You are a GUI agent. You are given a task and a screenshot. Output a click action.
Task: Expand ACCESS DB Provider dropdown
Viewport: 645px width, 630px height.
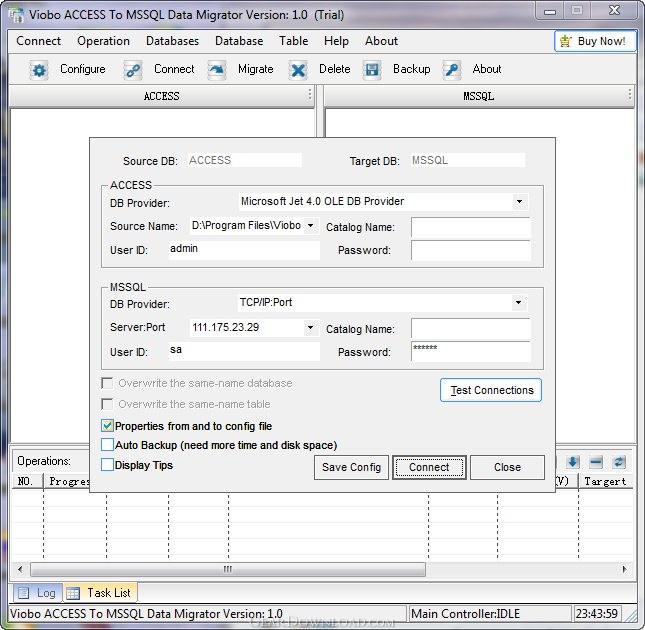pos(519,202)
